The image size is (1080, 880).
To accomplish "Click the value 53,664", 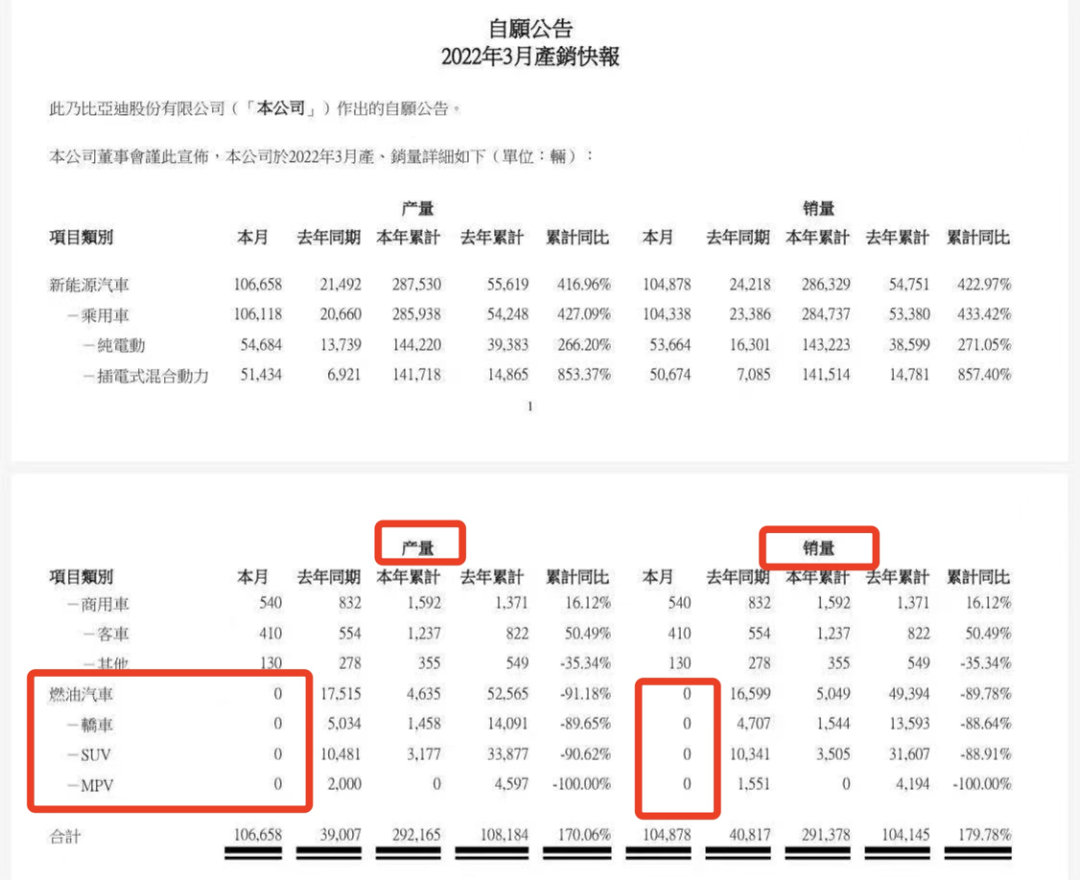I will click(x=670, y=344).
